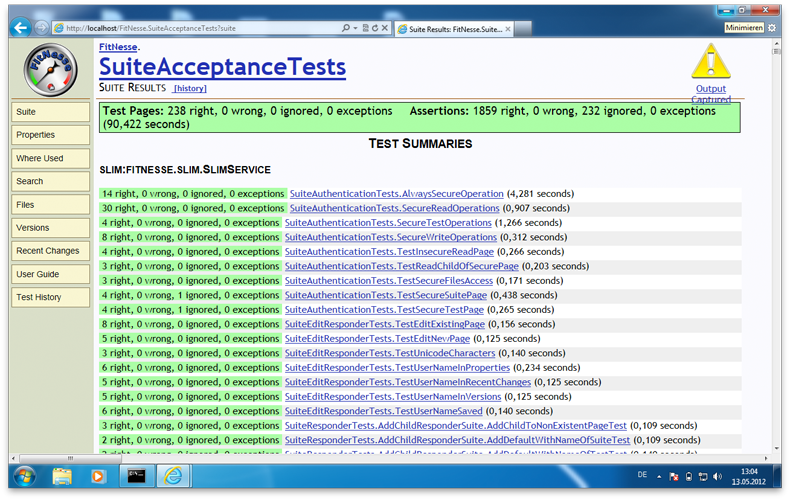Open SuiteAuthenticationTests.SecureReadOperations link
Screen dimensions: 790x500
click(394, 208)
